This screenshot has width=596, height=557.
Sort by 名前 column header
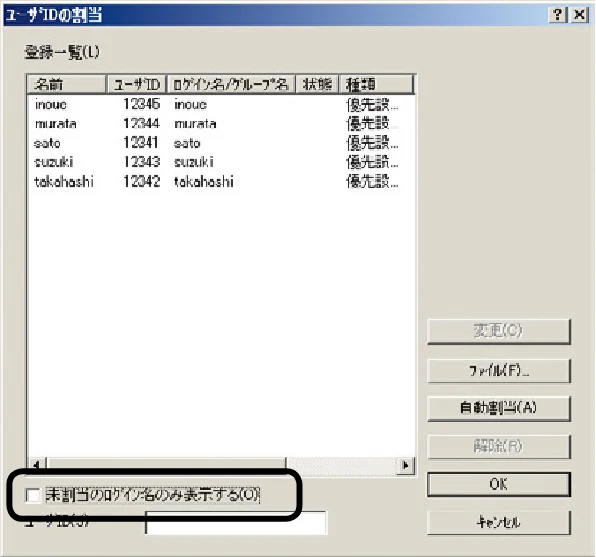pos(67,84)
